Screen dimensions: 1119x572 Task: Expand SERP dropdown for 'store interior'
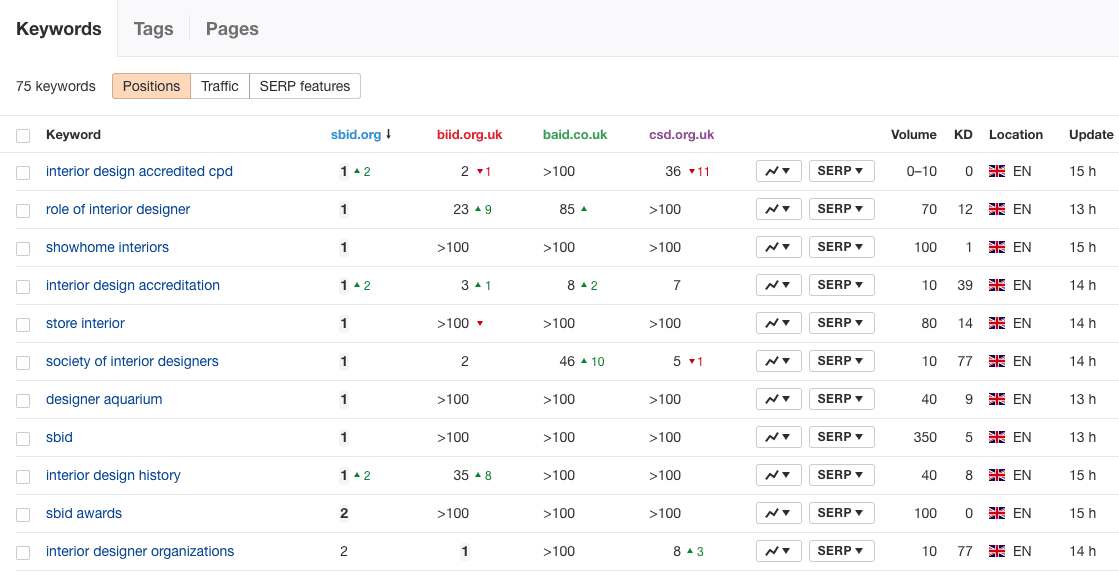(841, 323)
